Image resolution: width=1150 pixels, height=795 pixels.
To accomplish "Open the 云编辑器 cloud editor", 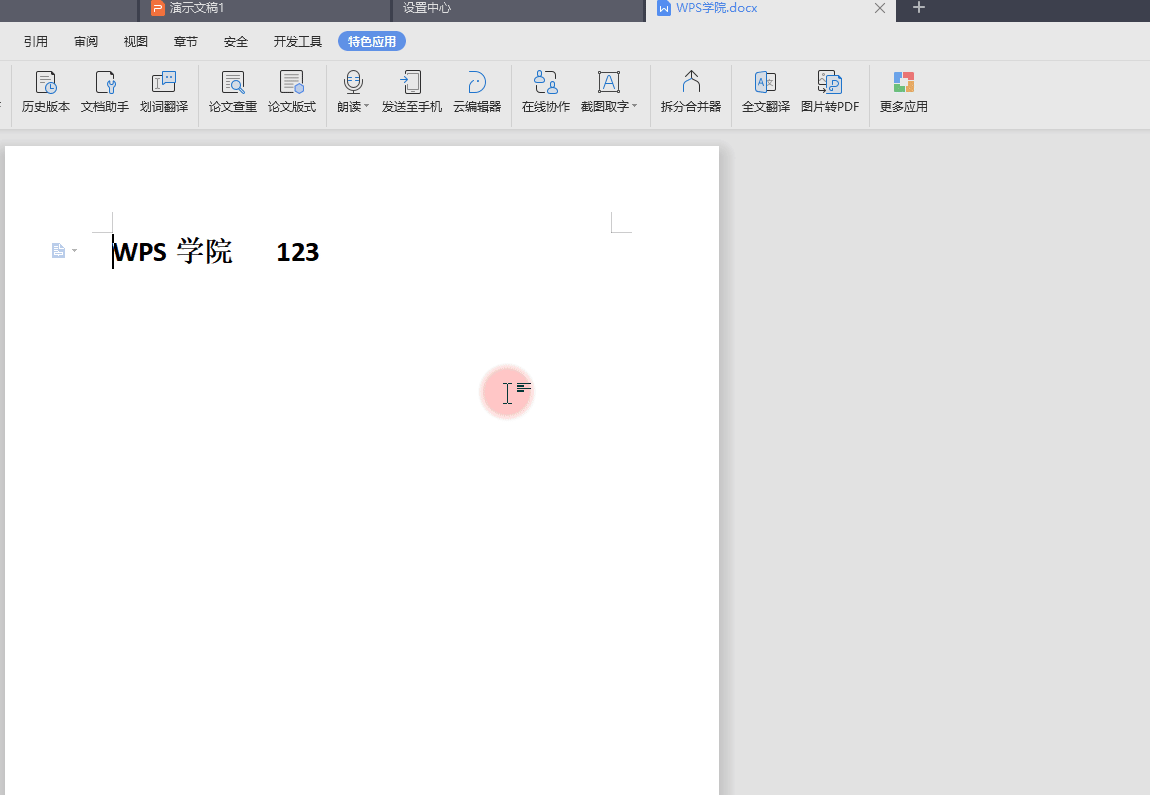I will 477,92.
